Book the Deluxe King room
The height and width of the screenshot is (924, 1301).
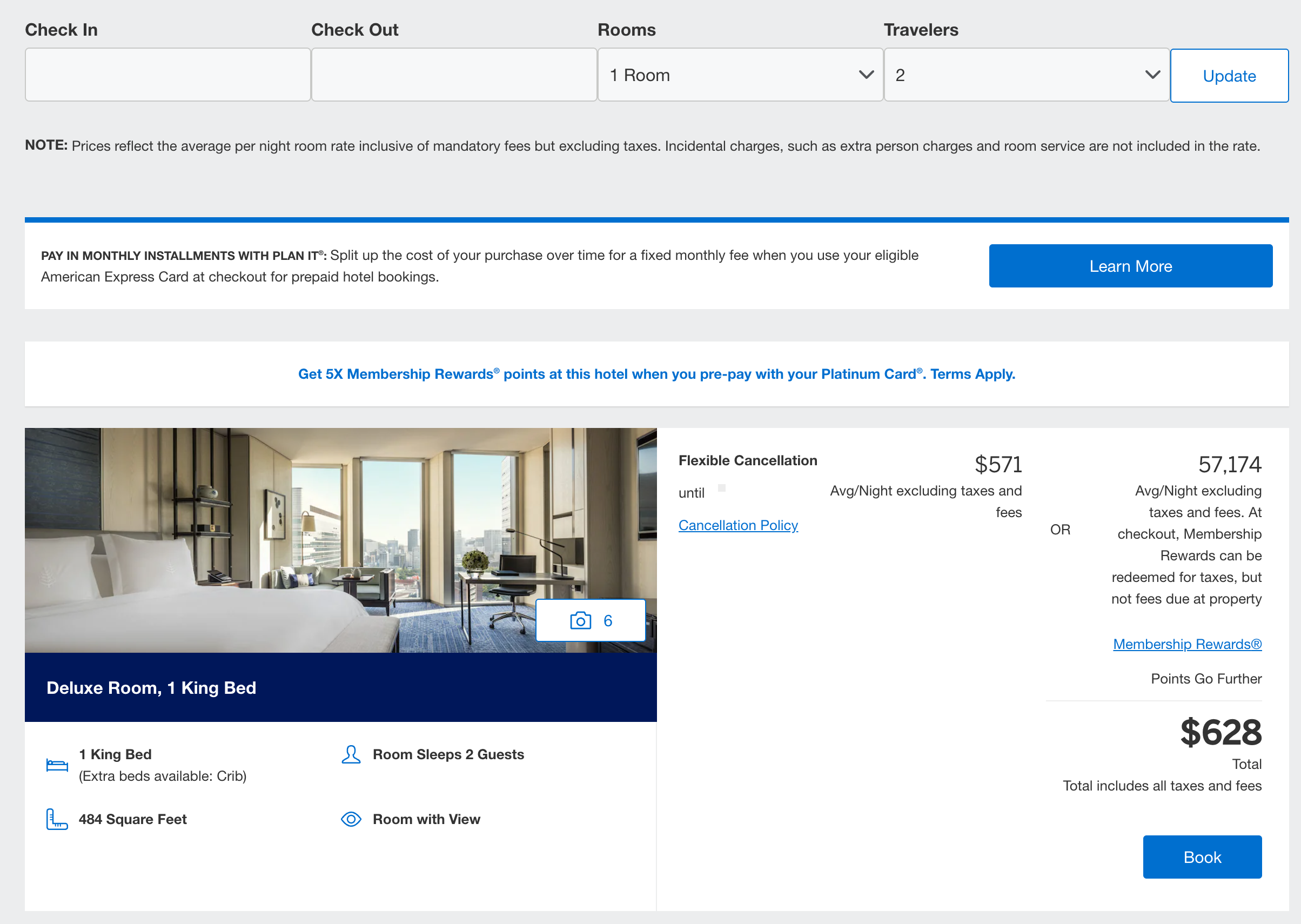point(1202,857)
